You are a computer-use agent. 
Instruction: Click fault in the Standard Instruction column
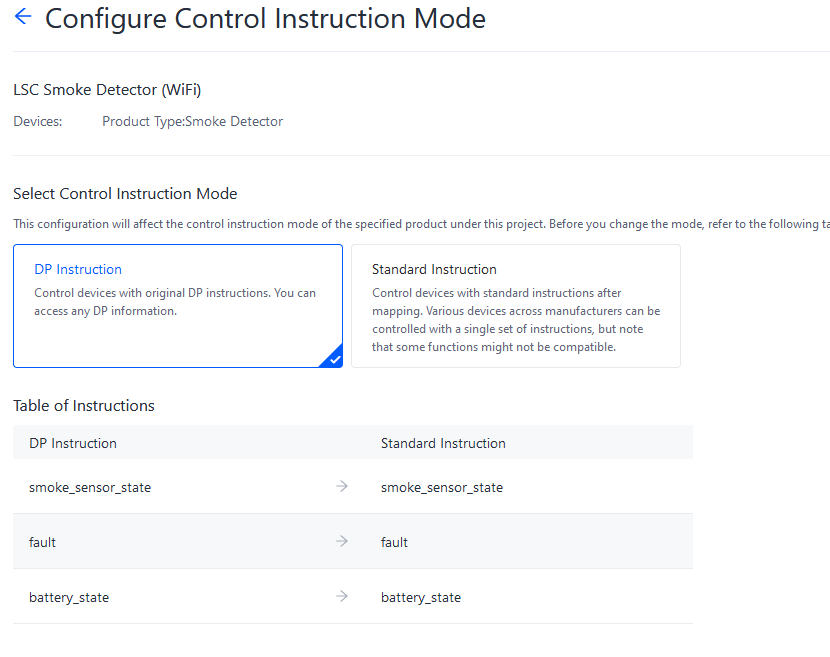395,542
